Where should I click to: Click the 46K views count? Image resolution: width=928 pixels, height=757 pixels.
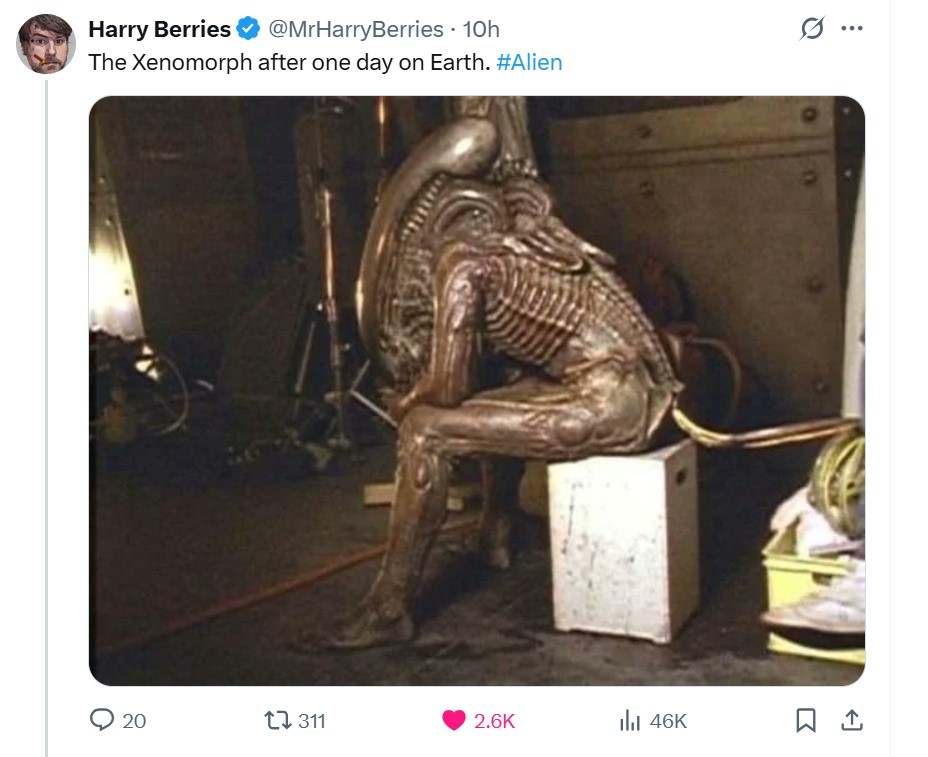coord(668,721)
